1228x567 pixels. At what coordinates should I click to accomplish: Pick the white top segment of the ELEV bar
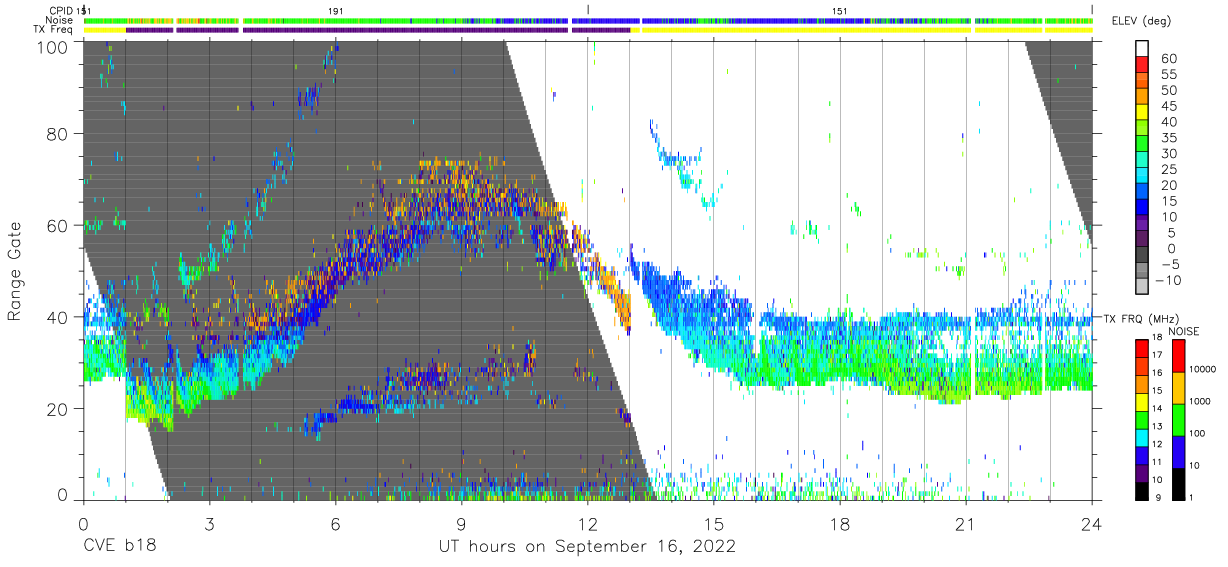(1143, 49)
